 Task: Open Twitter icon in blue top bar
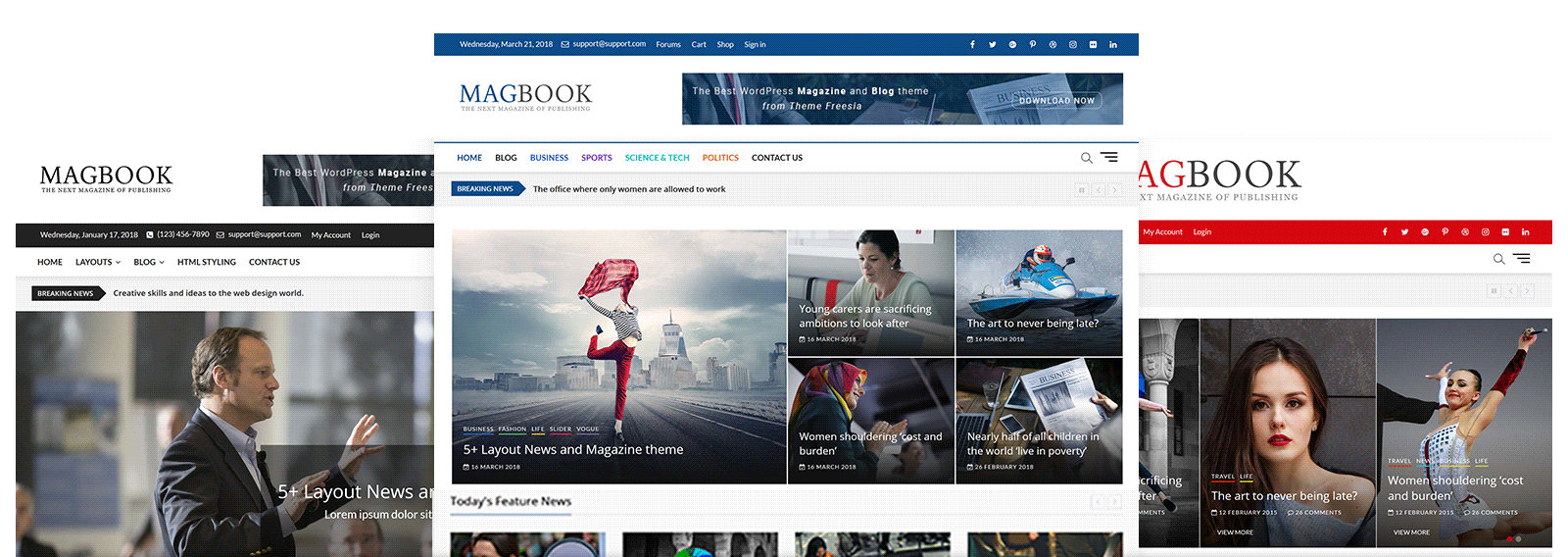click(992, 44)
